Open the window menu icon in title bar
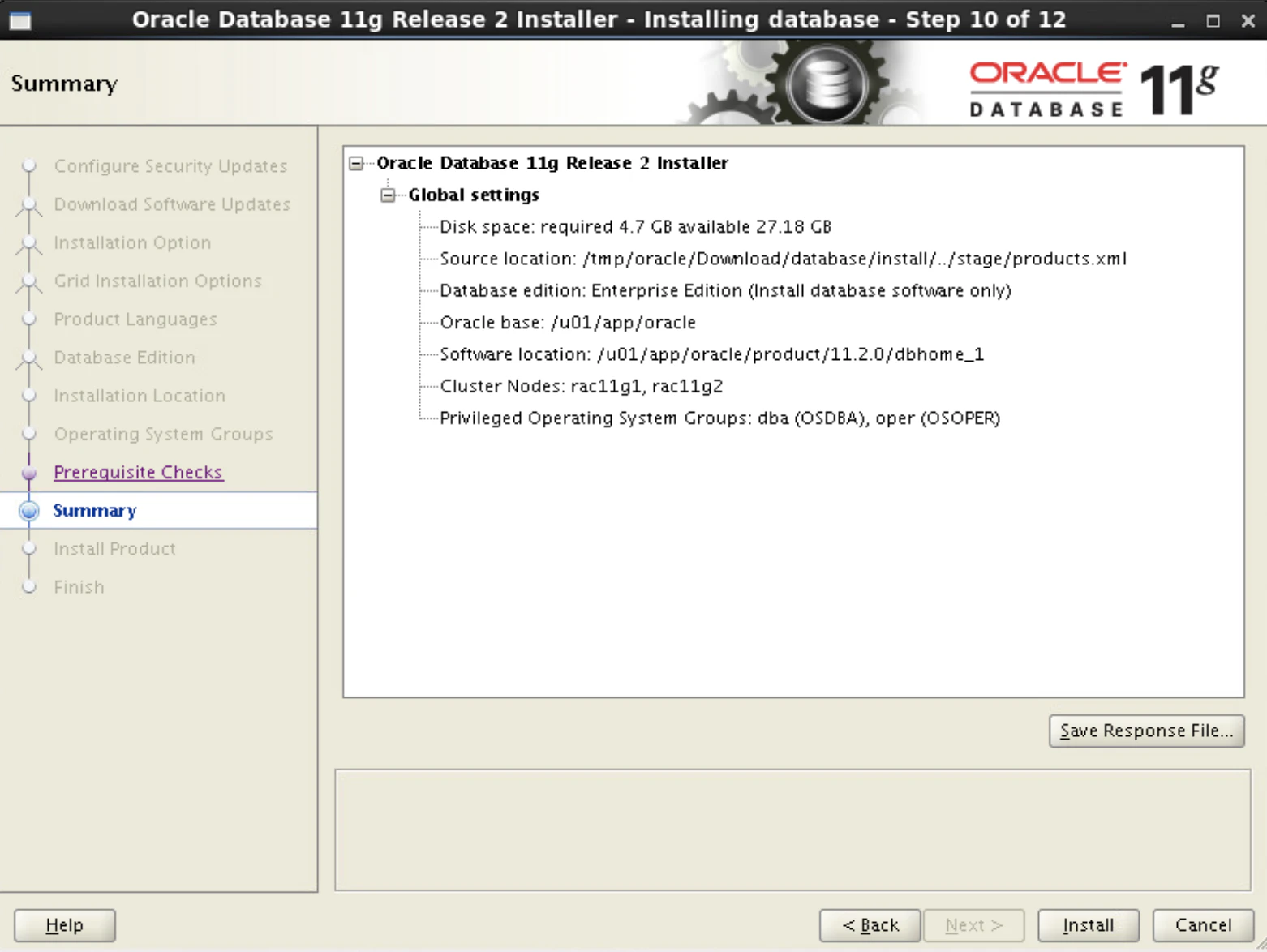This screenshot has height=952, width=1267. click(x=20, y=20)
